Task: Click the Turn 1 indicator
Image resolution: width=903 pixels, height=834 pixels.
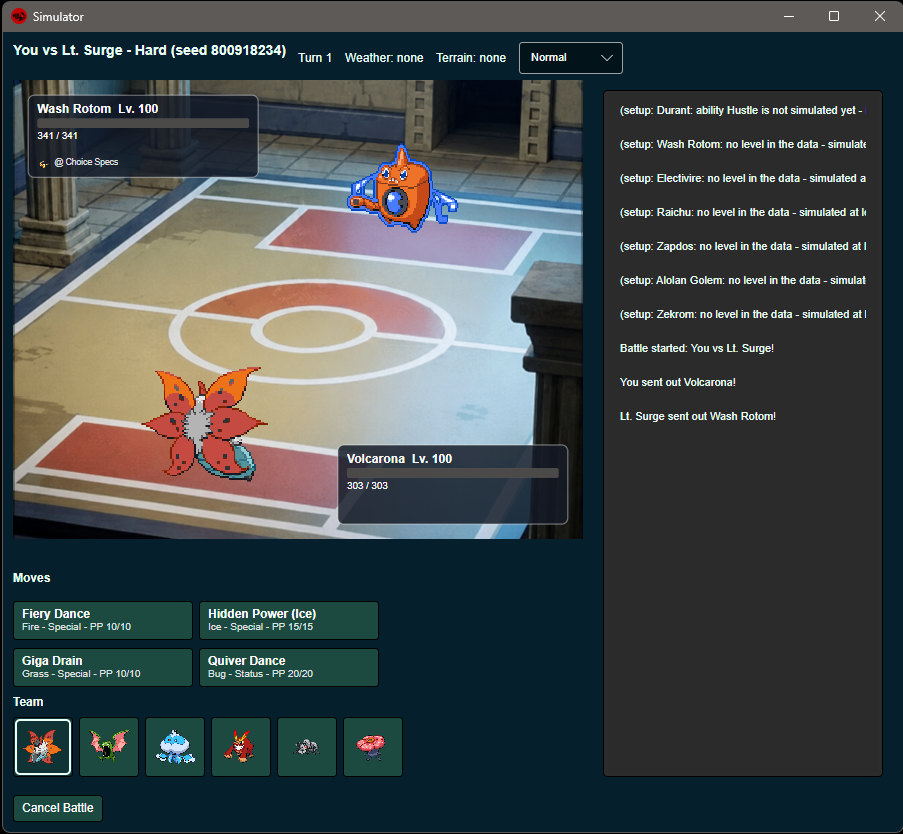Action: [315, 58]
